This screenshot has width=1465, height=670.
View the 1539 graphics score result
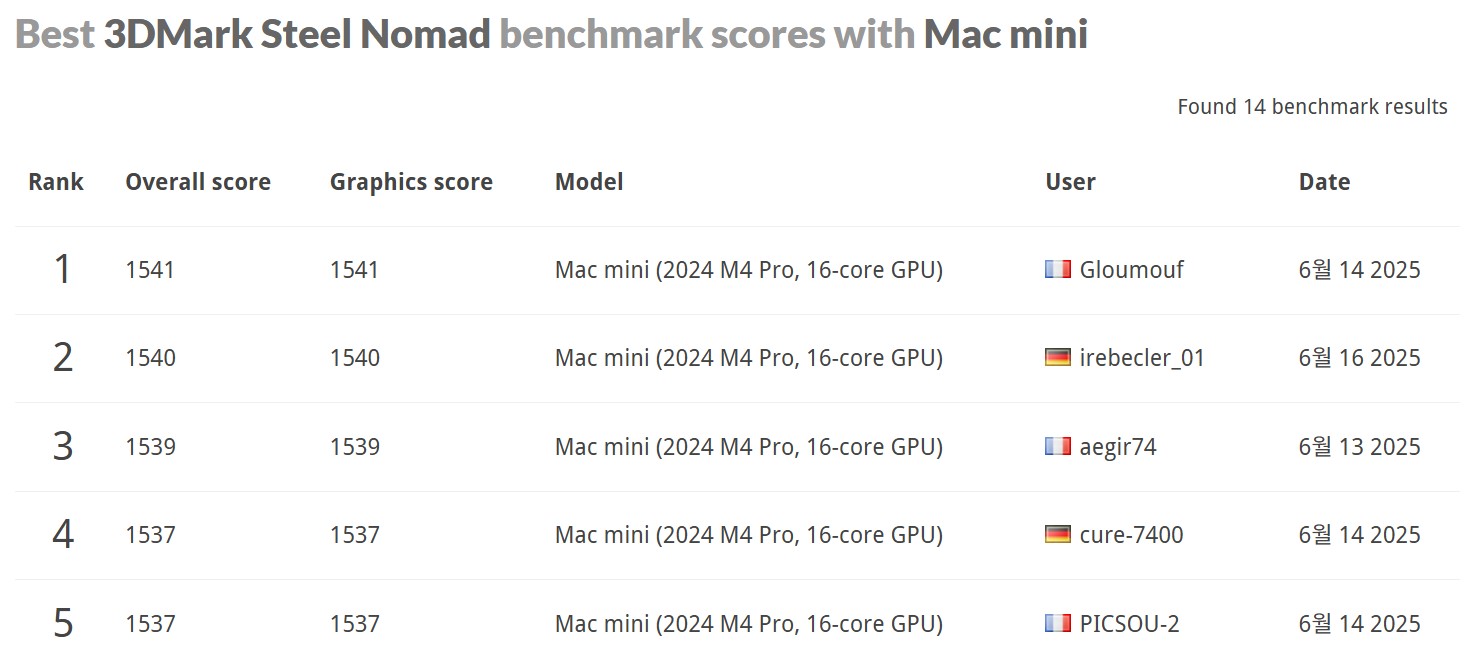click(x=355, y=447)
